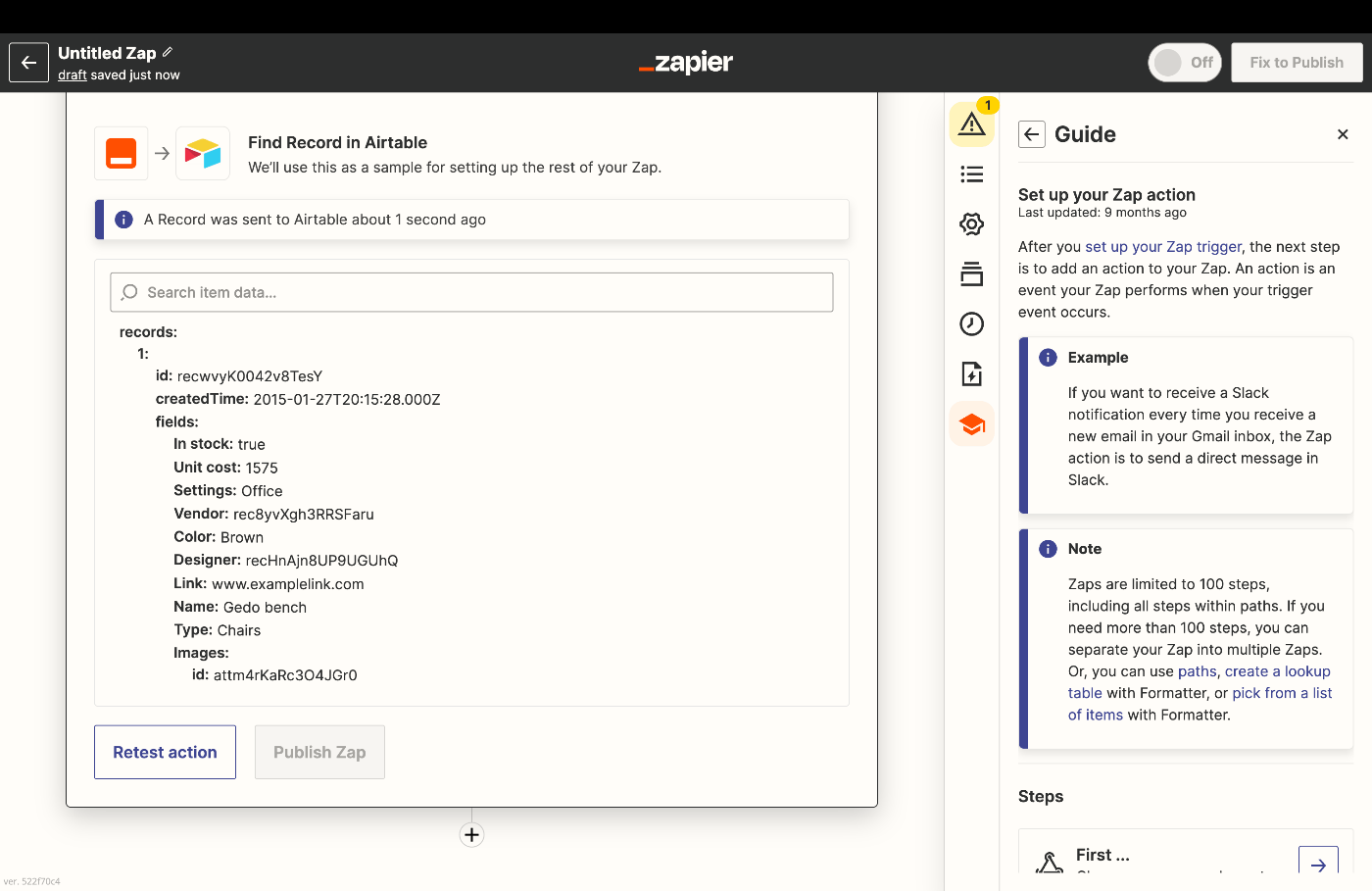Viewport: 1372px width, 891px height.
Task: Click the Name value Gedo bench
Action: (x=265, y=608)
